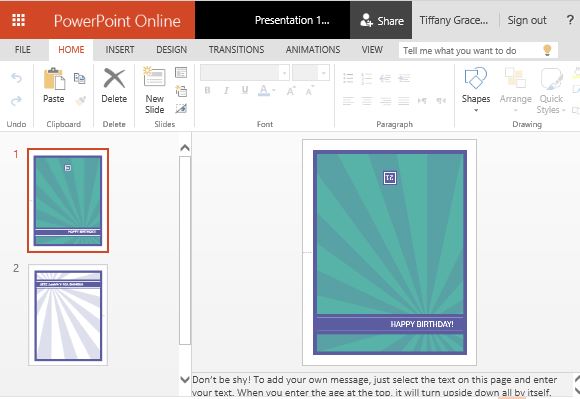The height and width of the screenshot is (399, 580).
Task: Click the Duplicate Slide icon
Action: [181, 91]
